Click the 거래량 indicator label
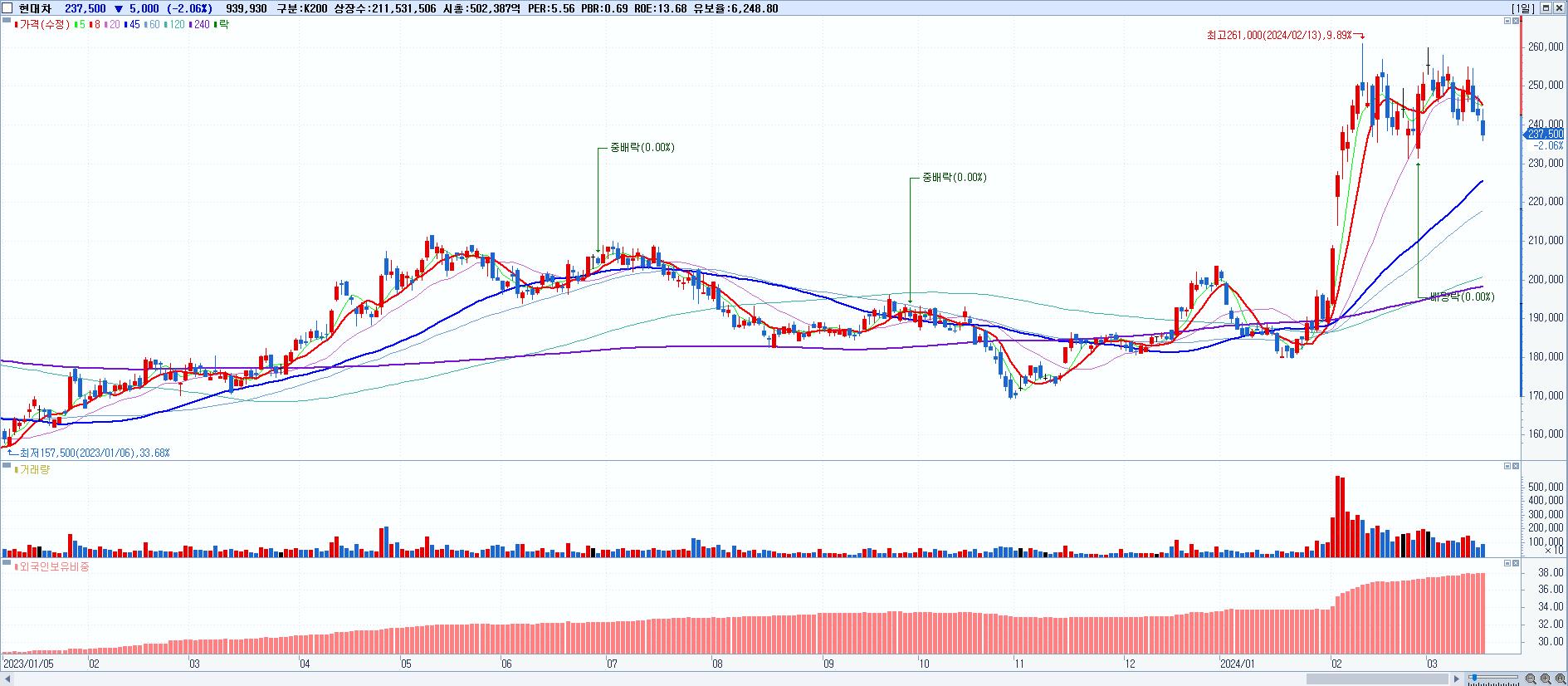 click(35, 470)
